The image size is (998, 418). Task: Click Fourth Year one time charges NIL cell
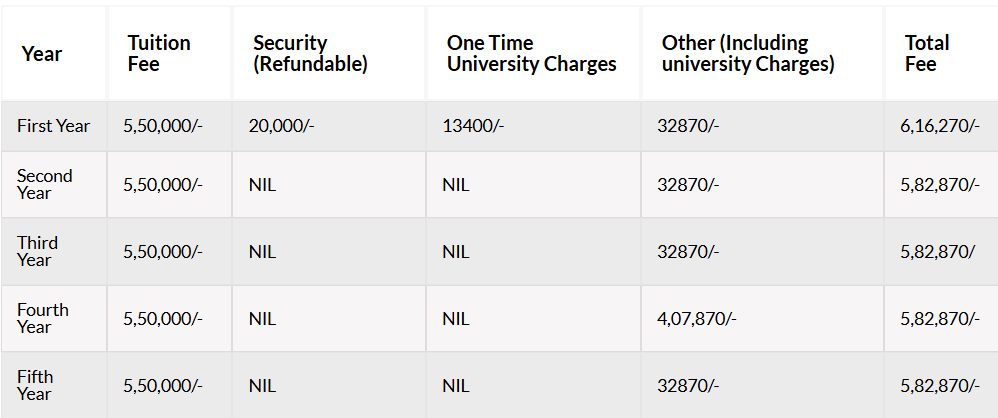(456, 319)
